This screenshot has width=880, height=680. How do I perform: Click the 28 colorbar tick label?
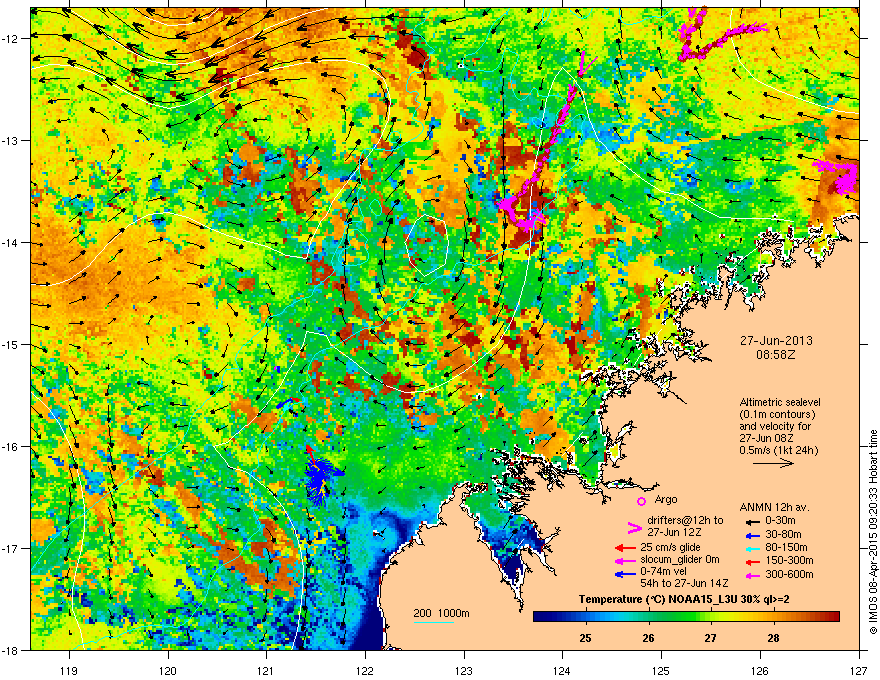773,638
